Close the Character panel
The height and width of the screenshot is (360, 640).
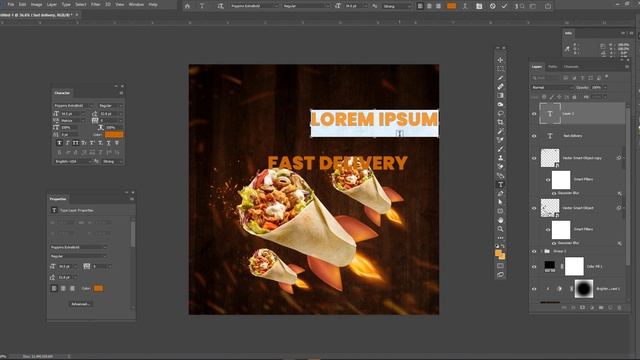[122, 86]
